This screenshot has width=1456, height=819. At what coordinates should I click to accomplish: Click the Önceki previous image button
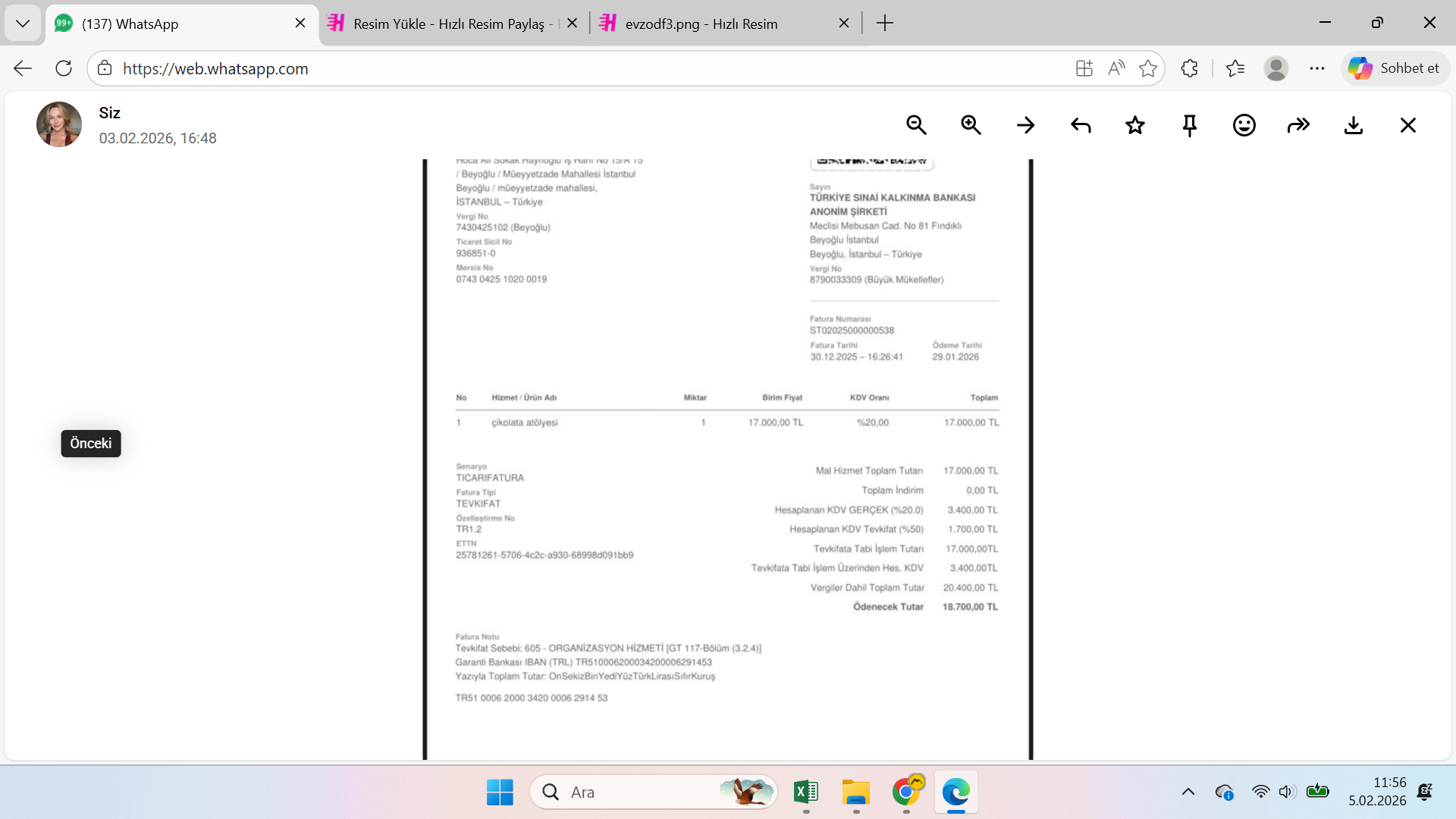point(91,444)
